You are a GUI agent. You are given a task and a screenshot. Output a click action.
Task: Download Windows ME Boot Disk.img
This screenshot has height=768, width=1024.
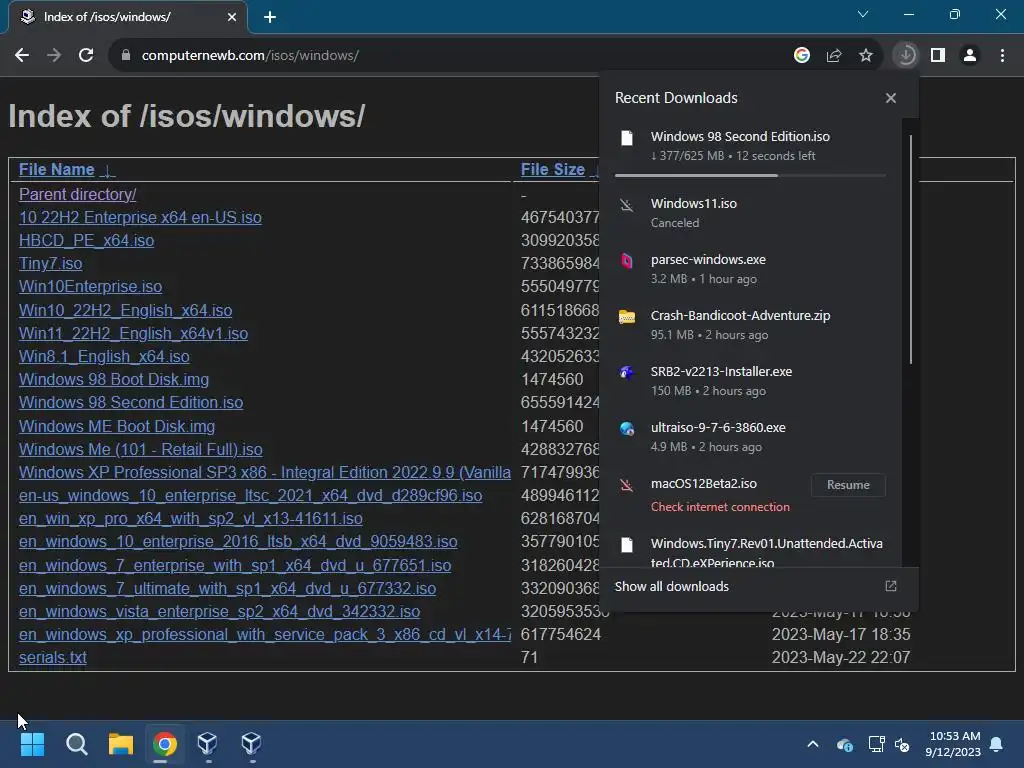click(x=117, y=426)
